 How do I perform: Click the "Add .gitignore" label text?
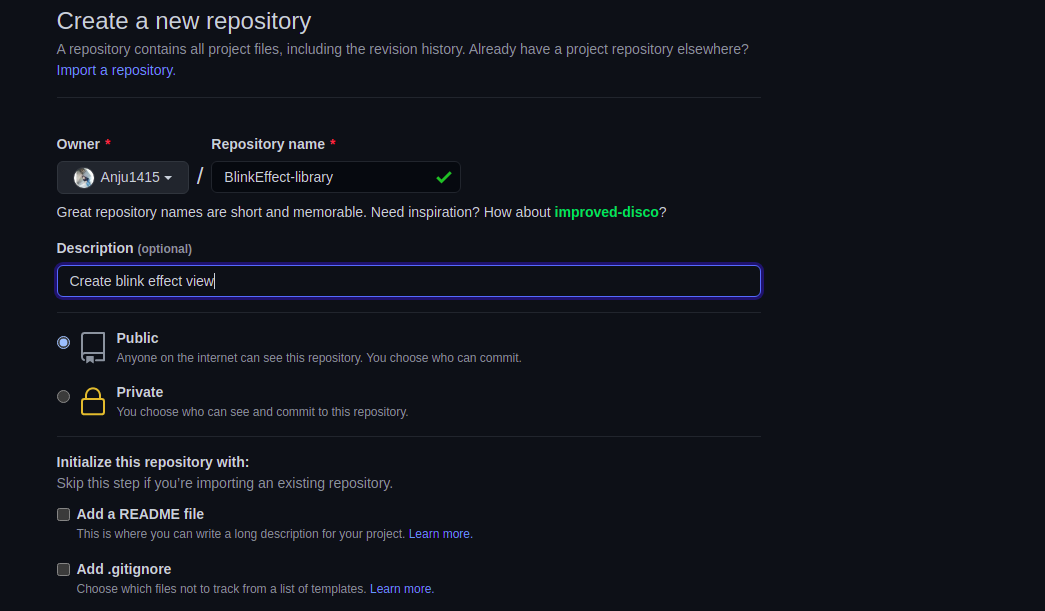(124, 569)
